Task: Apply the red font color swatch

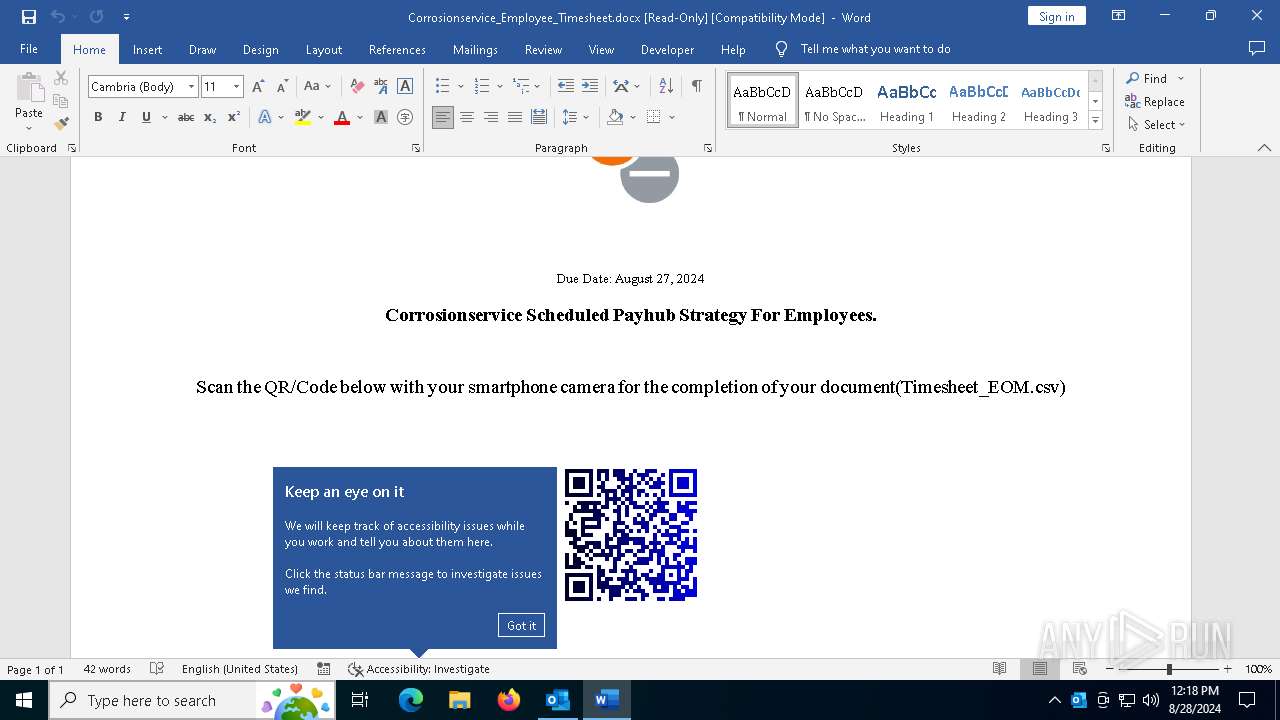Action: (342, 117)
